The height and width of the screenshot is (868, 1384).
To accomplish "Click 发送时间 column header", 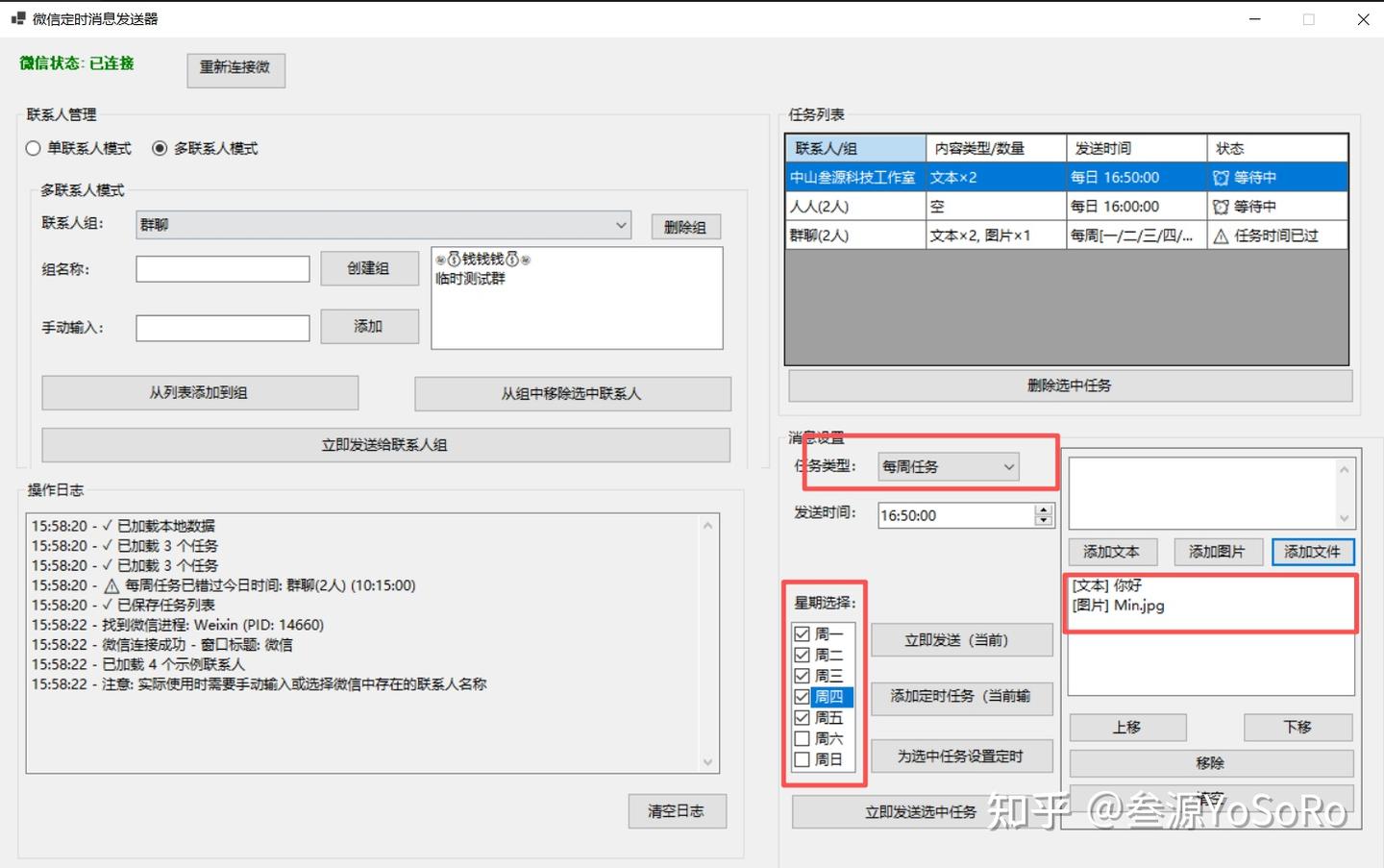I will 1137,148.
